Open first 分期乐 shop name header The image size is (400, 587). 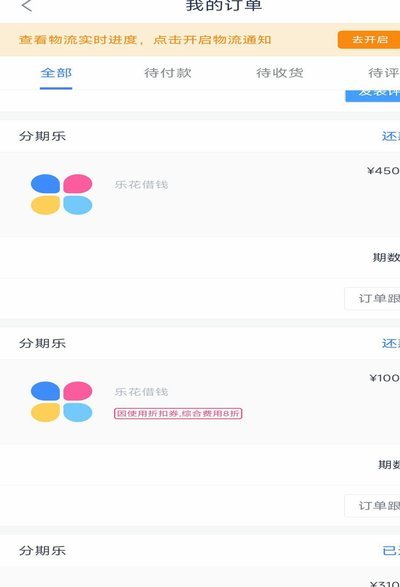click(42, 136)
